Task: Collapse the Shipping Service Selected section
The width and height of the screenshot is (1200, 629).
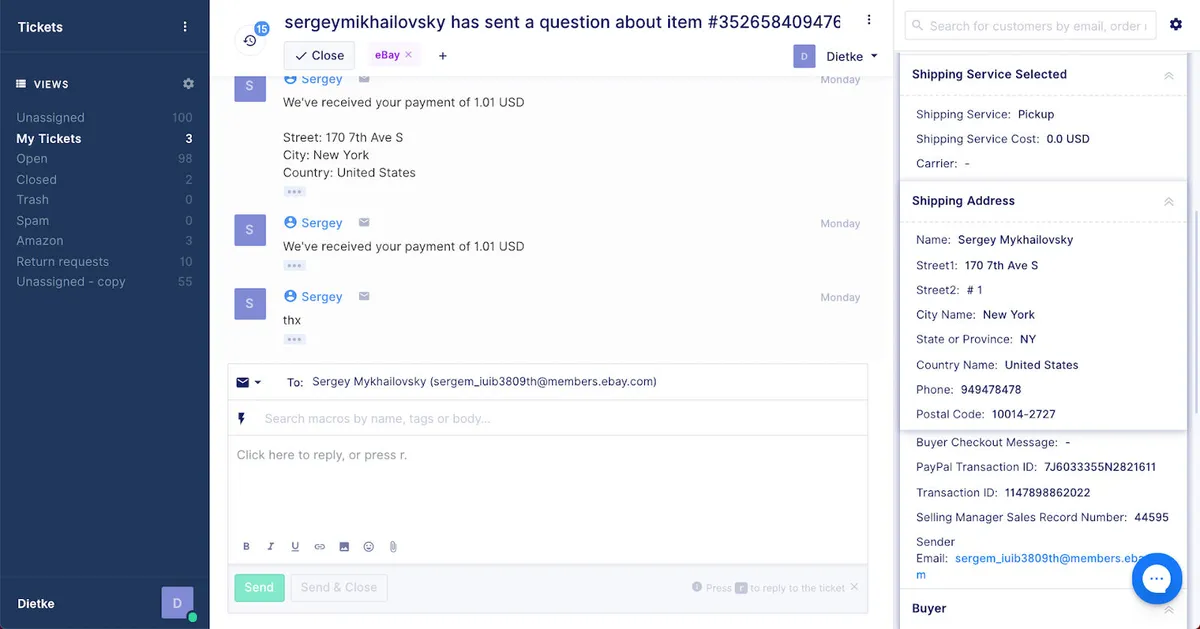Action: click(1168, 75)
